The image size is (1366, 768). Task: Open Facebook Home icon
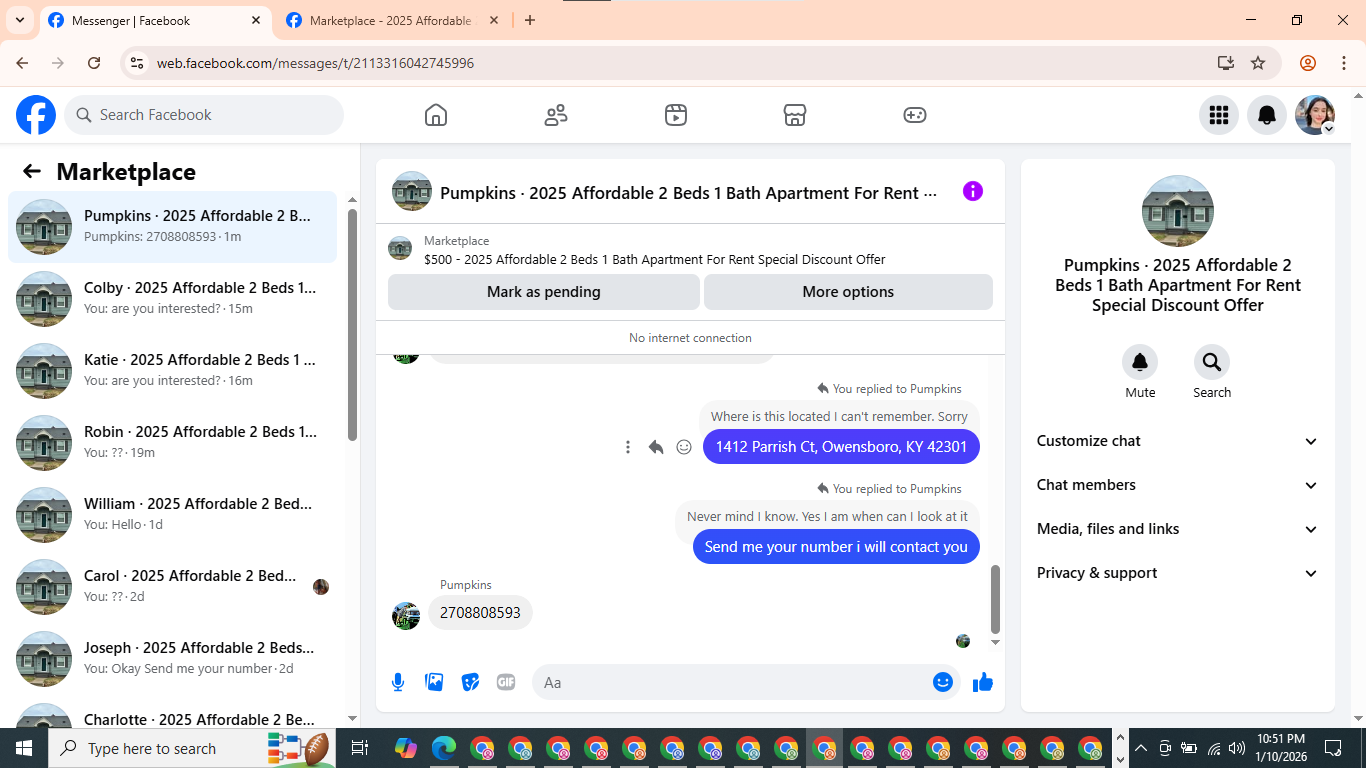pyautogui.click(x=436, y=115)
